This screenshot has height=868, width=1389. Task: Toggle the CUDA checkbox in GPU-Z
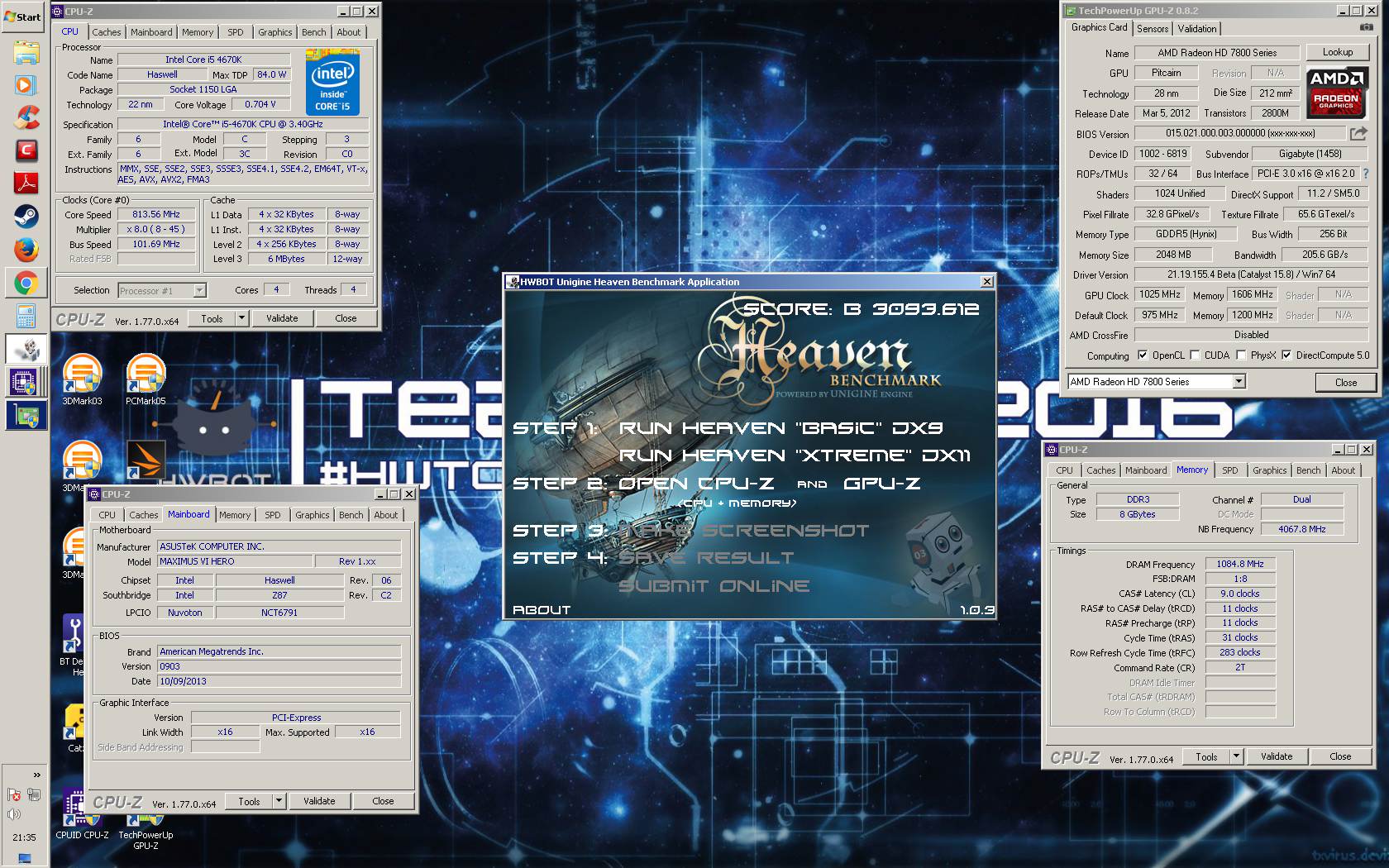click(1195, 355)
